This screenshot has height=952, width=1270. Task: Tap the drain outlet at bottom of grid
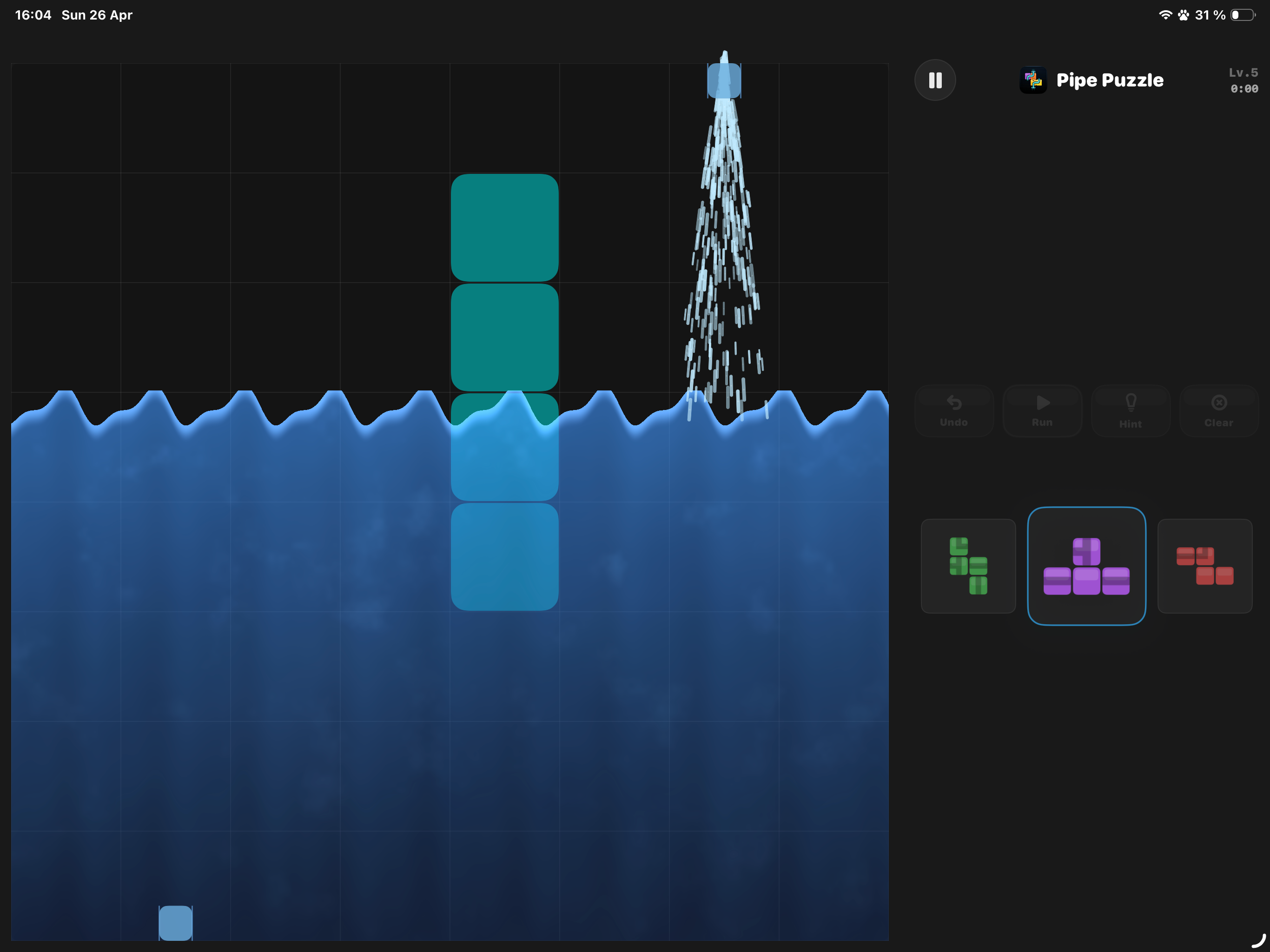(x=176, y=923)
